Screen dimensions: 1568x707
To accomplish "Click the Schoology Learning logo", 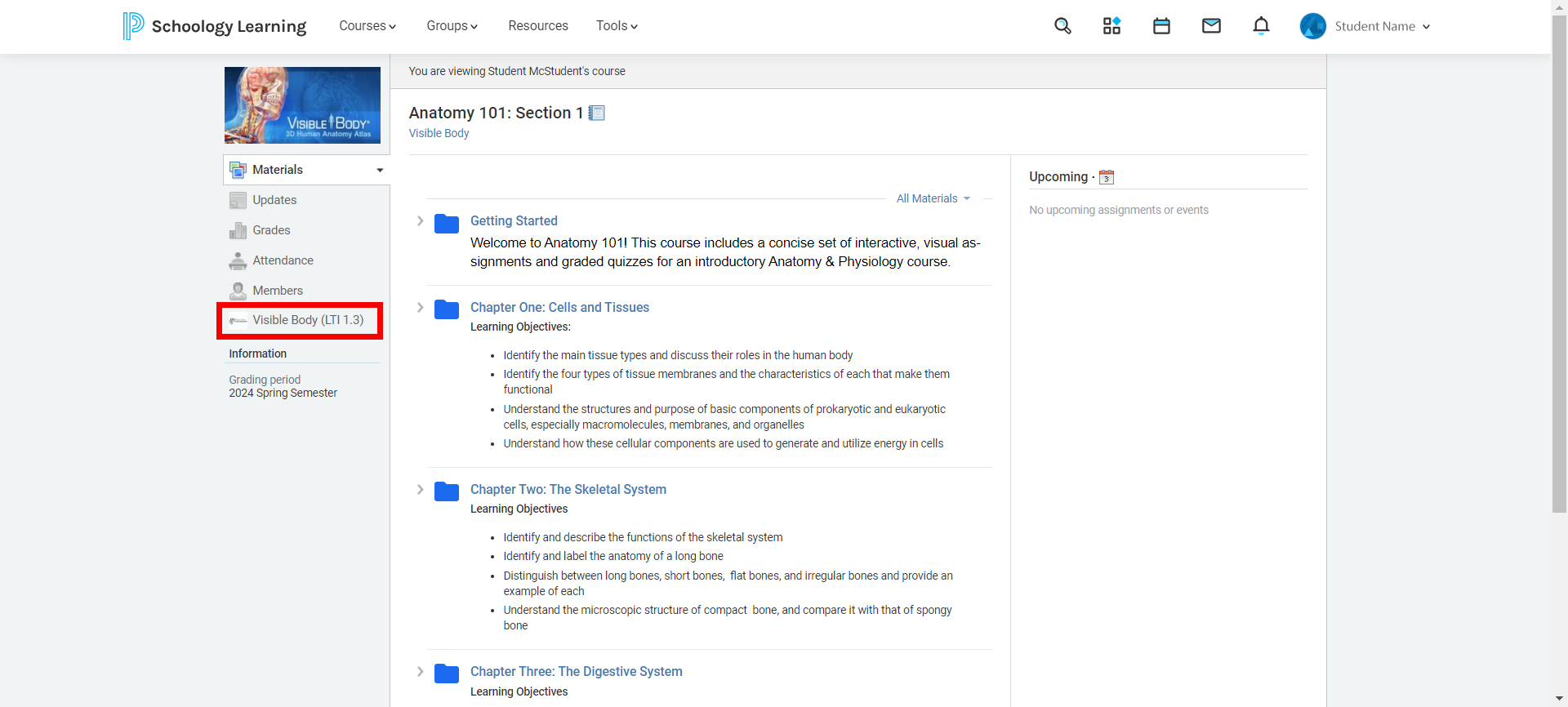I will 215,26.
